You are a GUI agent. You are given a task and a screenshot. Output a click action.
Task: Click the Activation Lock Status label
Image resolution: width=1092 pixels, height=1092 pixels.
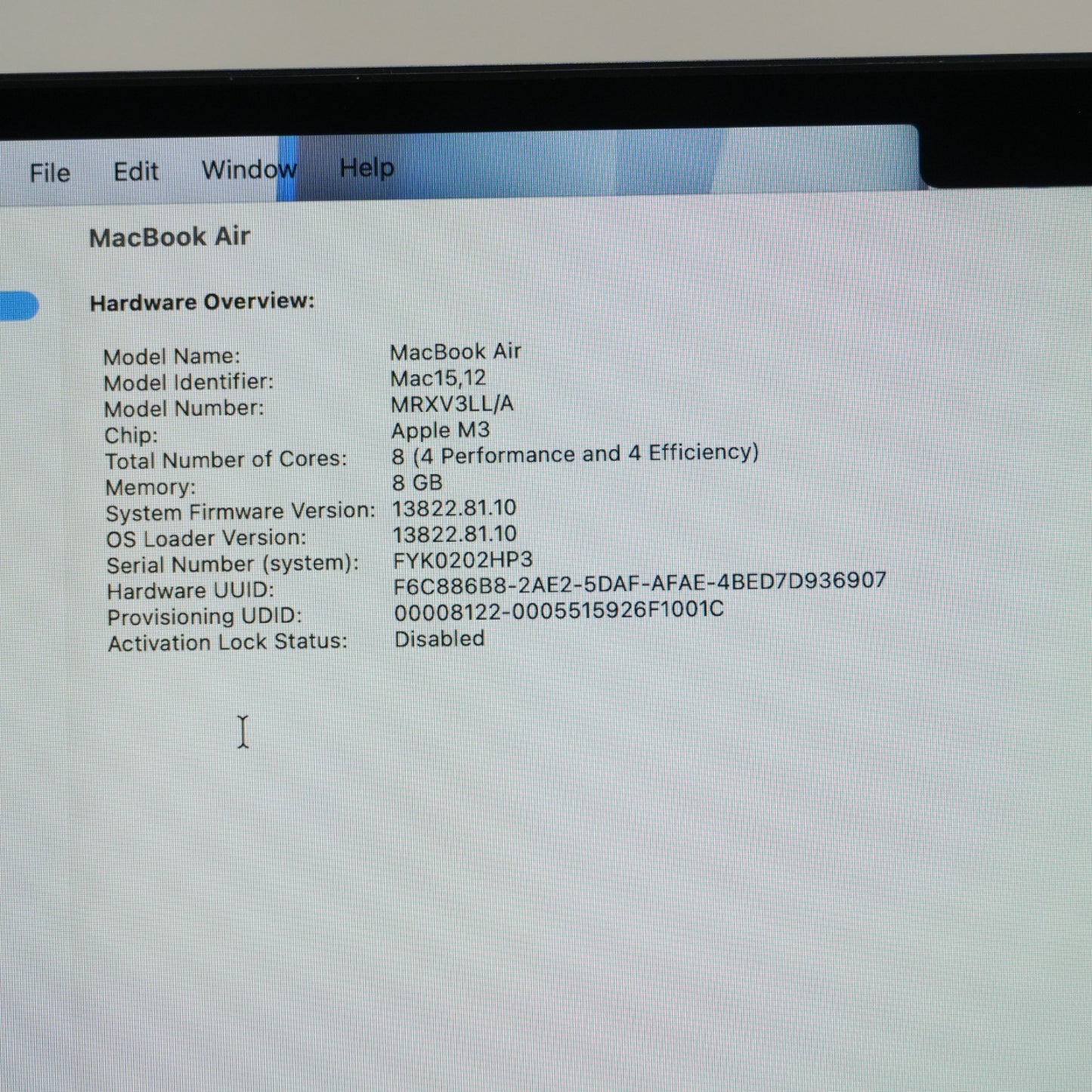click(x=227, y=643)
